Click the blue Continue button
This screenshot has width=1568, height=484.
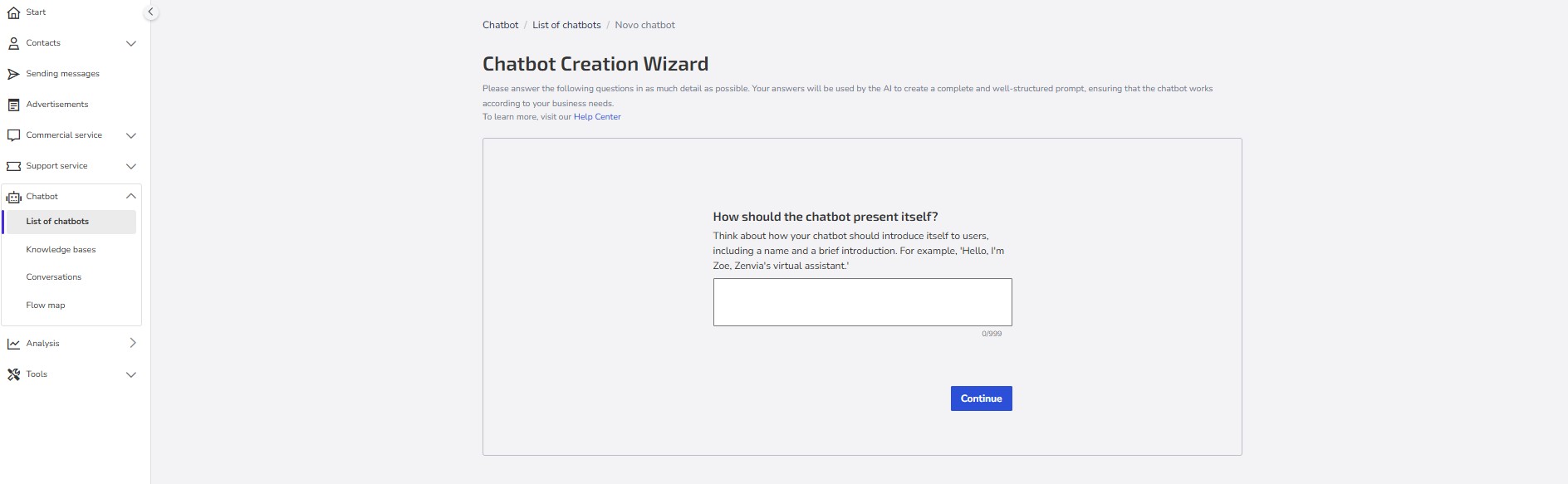pos(981,398)
